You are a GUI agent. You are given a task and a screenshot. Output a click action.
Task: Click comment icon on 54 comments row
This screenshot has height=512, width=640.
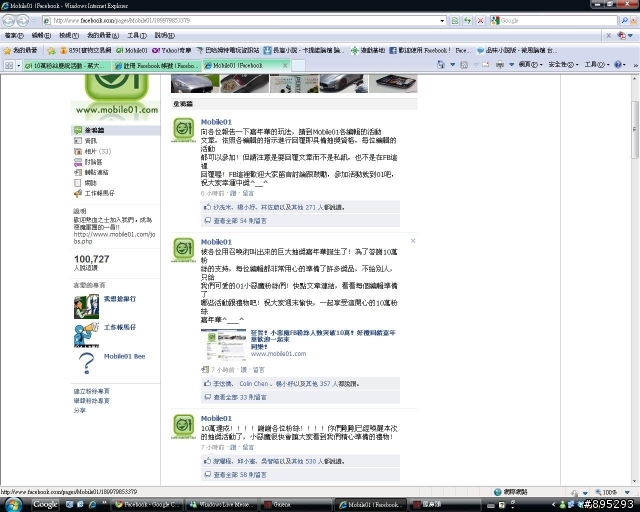[x=207, y=220]
